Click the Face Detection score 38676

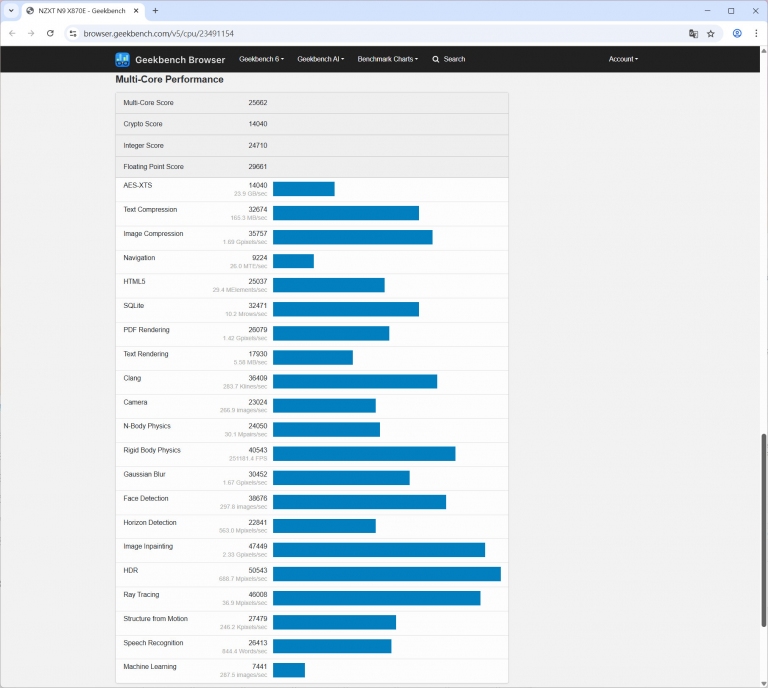tap(258, 498)
